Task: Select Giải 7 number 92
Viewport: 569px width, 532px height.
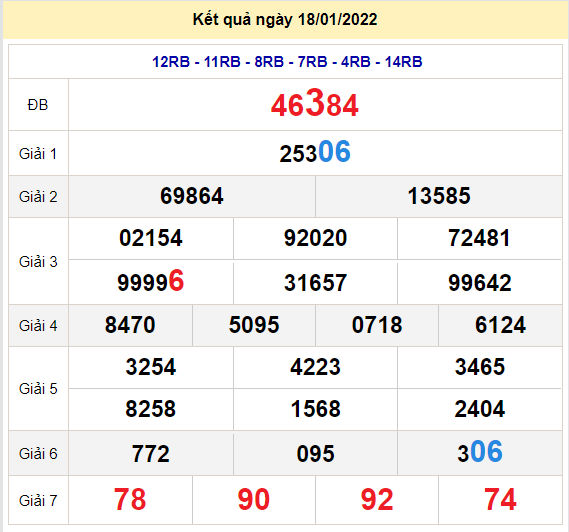Action: [x=377, y=500]
